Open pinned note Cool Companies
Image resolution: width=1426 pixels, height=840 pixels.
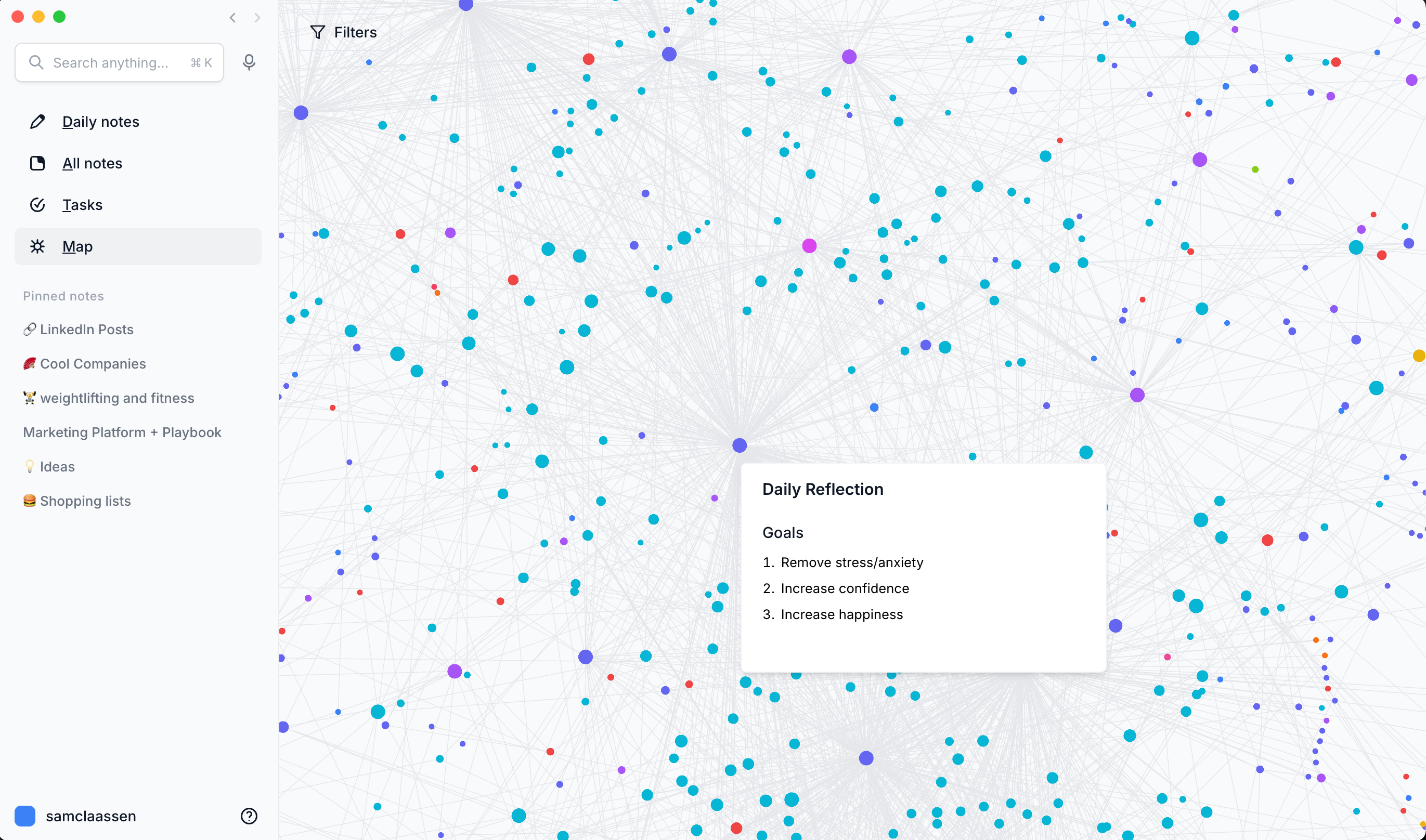(x=93, y=364)
